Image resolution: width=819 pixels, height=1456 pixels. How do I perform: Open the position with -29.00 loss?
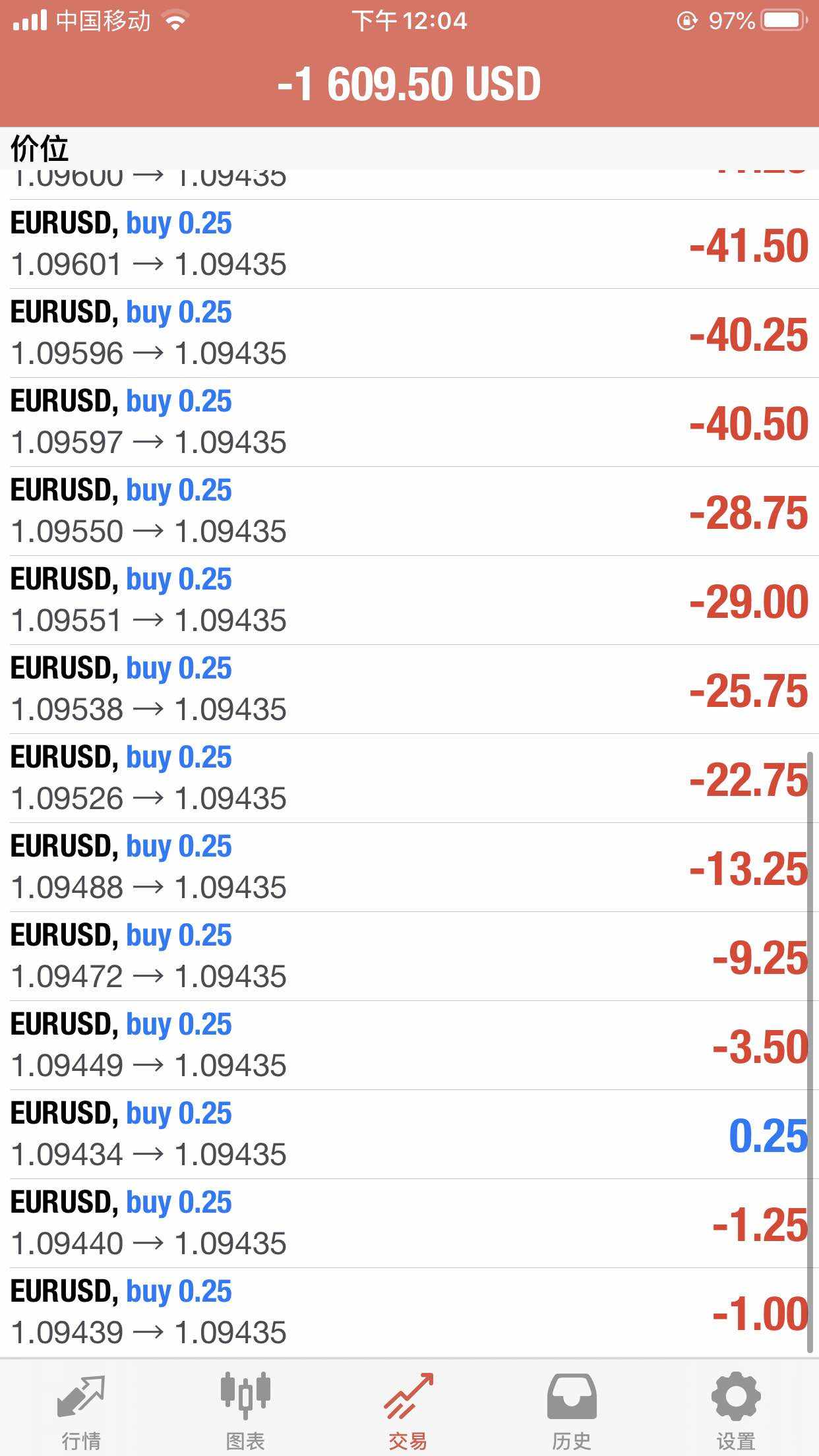pos(409,600)
